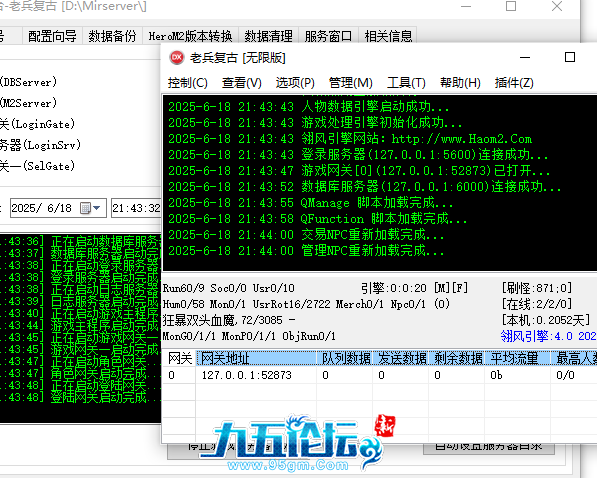Click the log line 管理NPC重新加载完成
Viewport: 597px width, 478px height.
coord(306,251)
